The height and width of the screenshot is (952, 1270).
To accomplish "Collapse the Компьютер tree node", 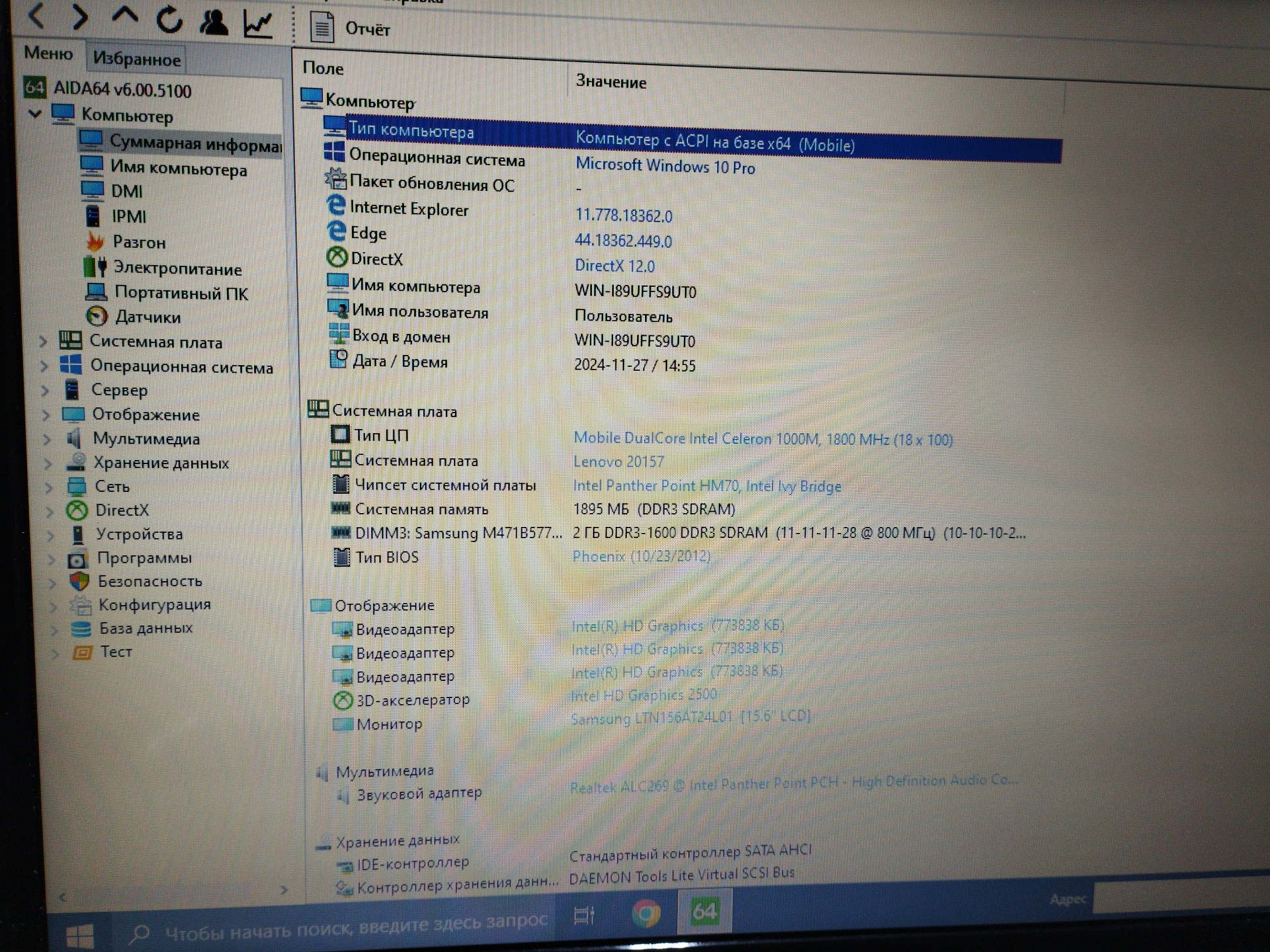I will (35, 114).
